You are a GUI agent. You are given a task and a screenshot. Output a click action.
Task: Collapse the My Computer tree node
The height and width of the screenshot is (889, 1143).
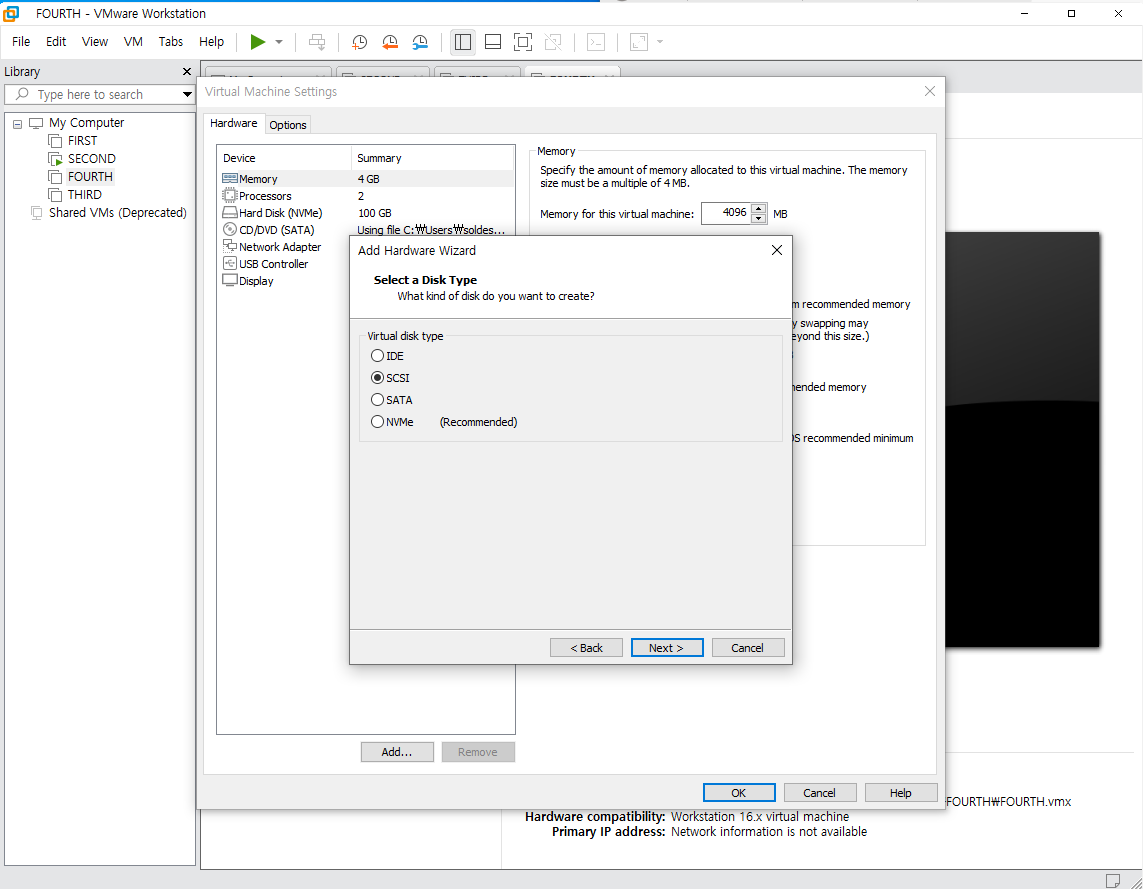pos(17,124)
